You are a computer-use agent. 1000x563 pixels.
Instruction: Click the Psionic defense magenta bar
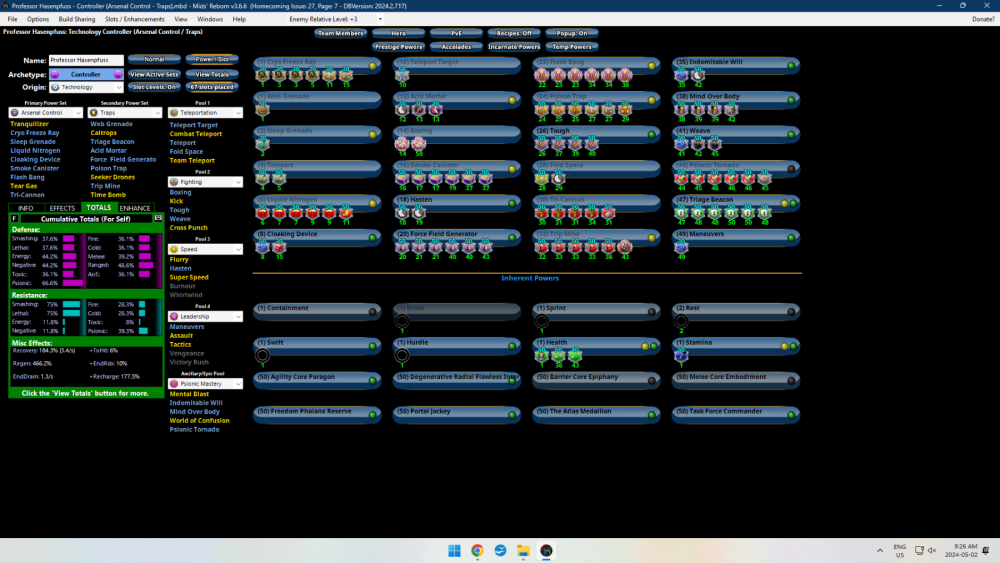click(73, 283)
